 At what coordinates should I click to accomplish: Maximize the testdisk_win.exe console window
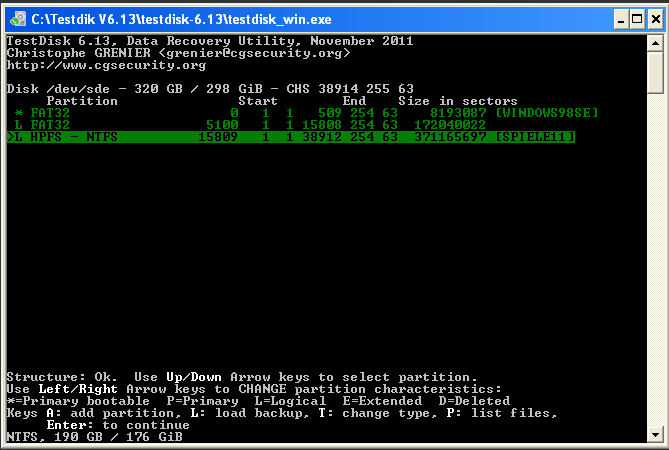tap(638, 20)
